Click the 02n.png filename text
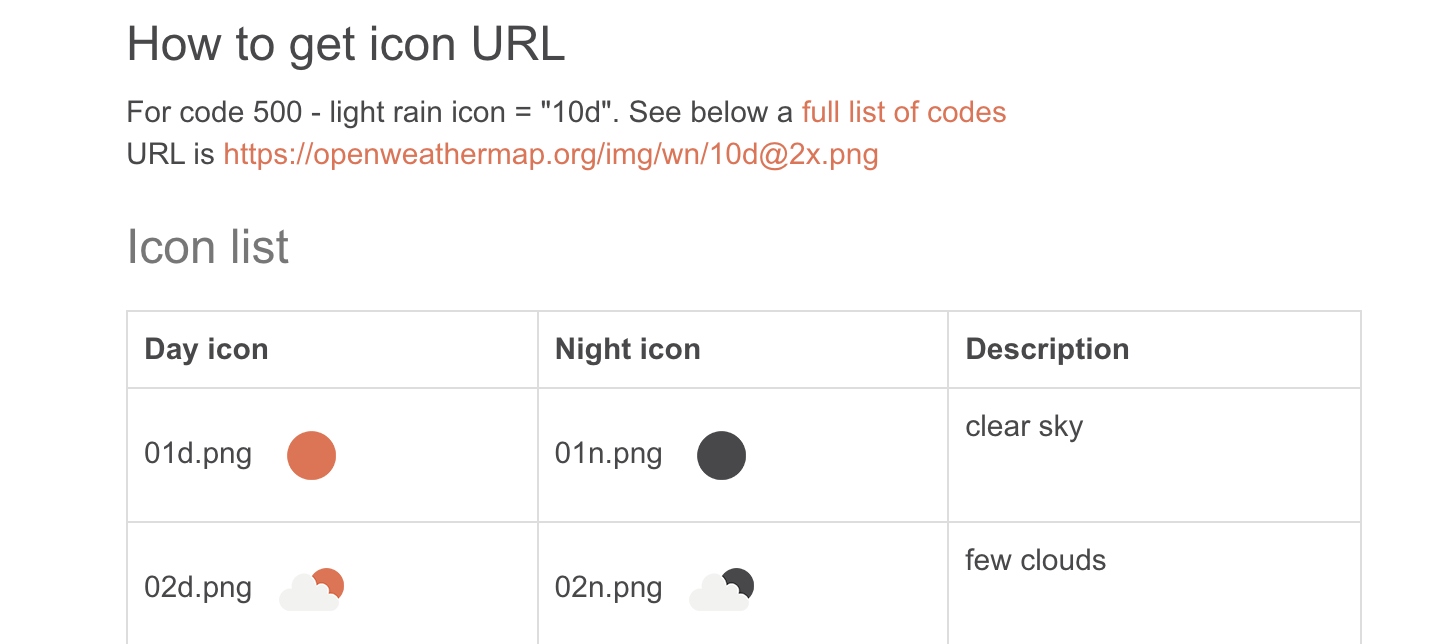The width and height of the screenshot is (1454, 644). click(x=608, y=587)
